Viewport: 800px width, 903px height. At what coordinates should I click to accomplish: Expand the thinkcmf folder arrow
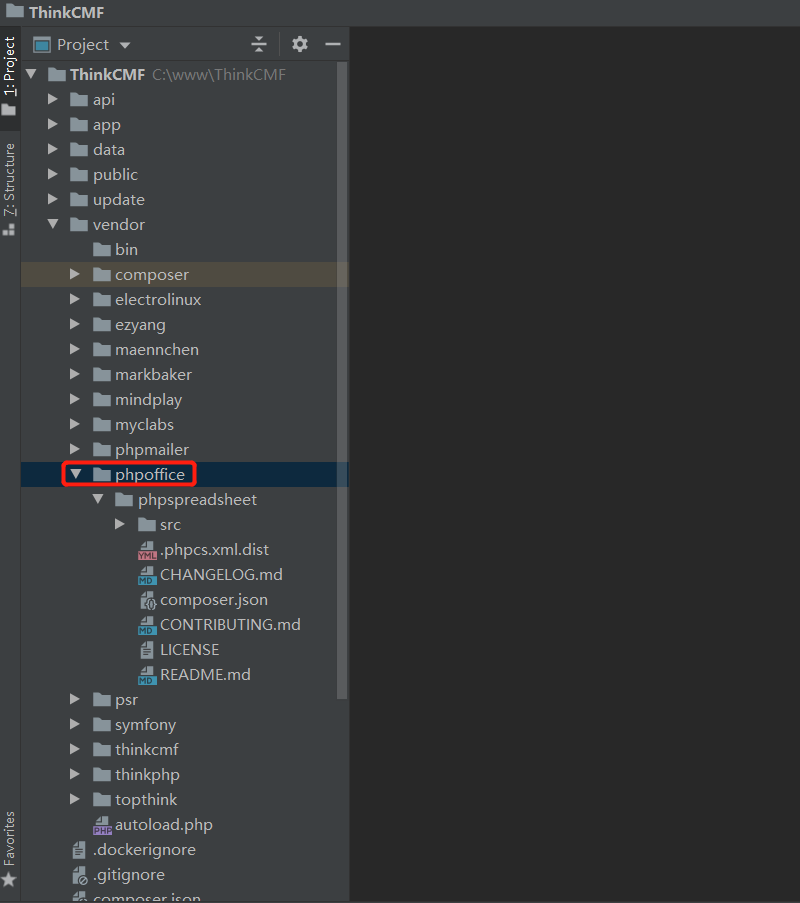point(75,749)
